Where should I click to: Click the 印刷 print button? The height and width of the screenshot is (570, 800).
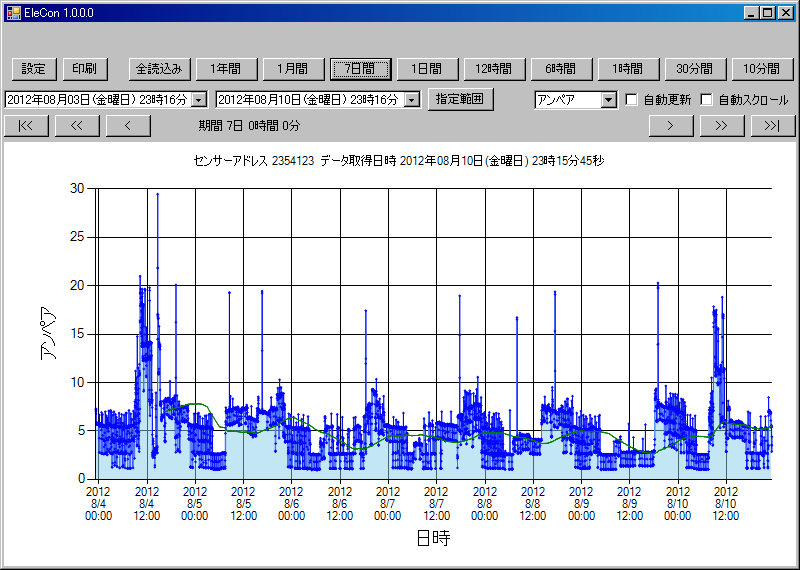pos(85,69)
